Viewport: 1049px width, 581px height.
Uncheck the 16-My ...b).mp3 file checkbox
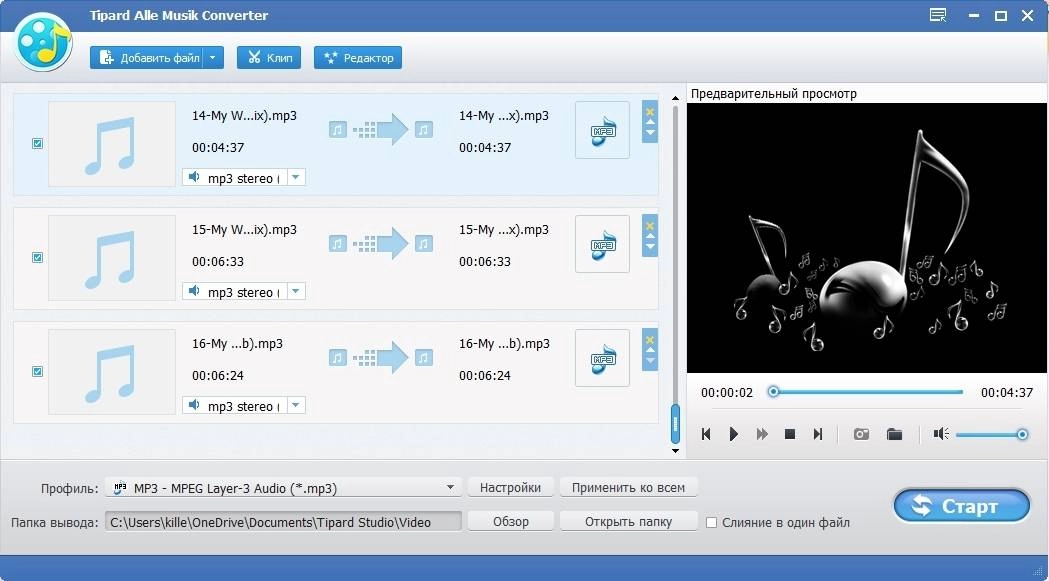click(x=37, y=371)
